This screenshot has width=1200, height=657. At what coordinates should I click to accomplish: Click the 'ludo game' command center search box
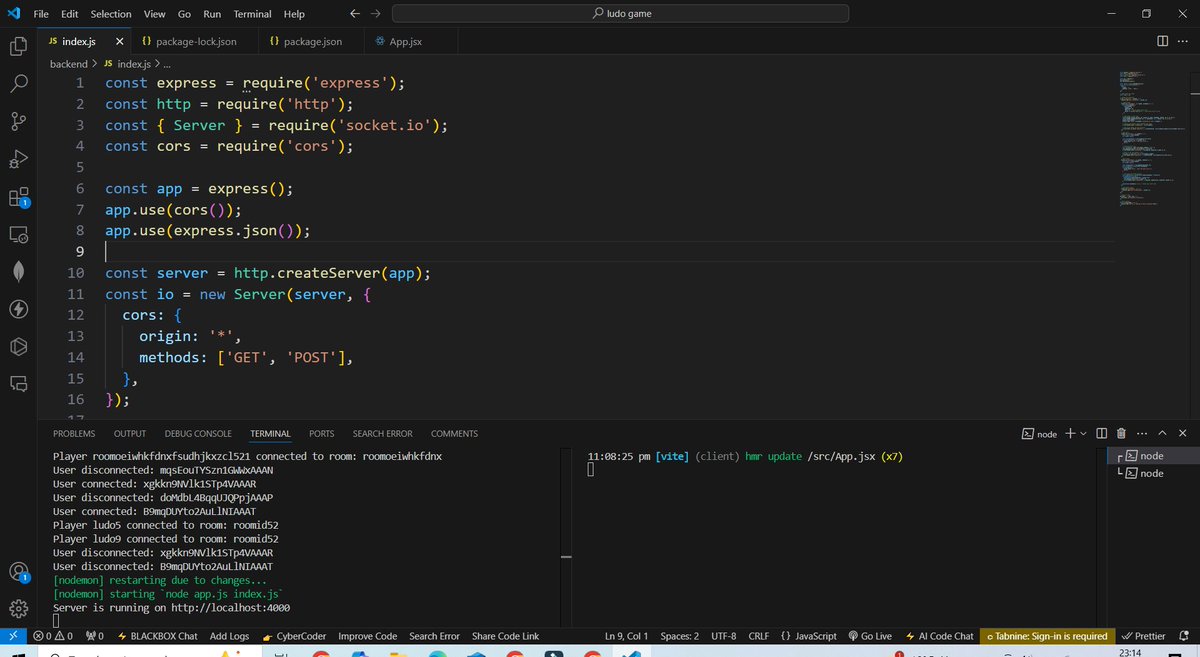pos(620,14)
